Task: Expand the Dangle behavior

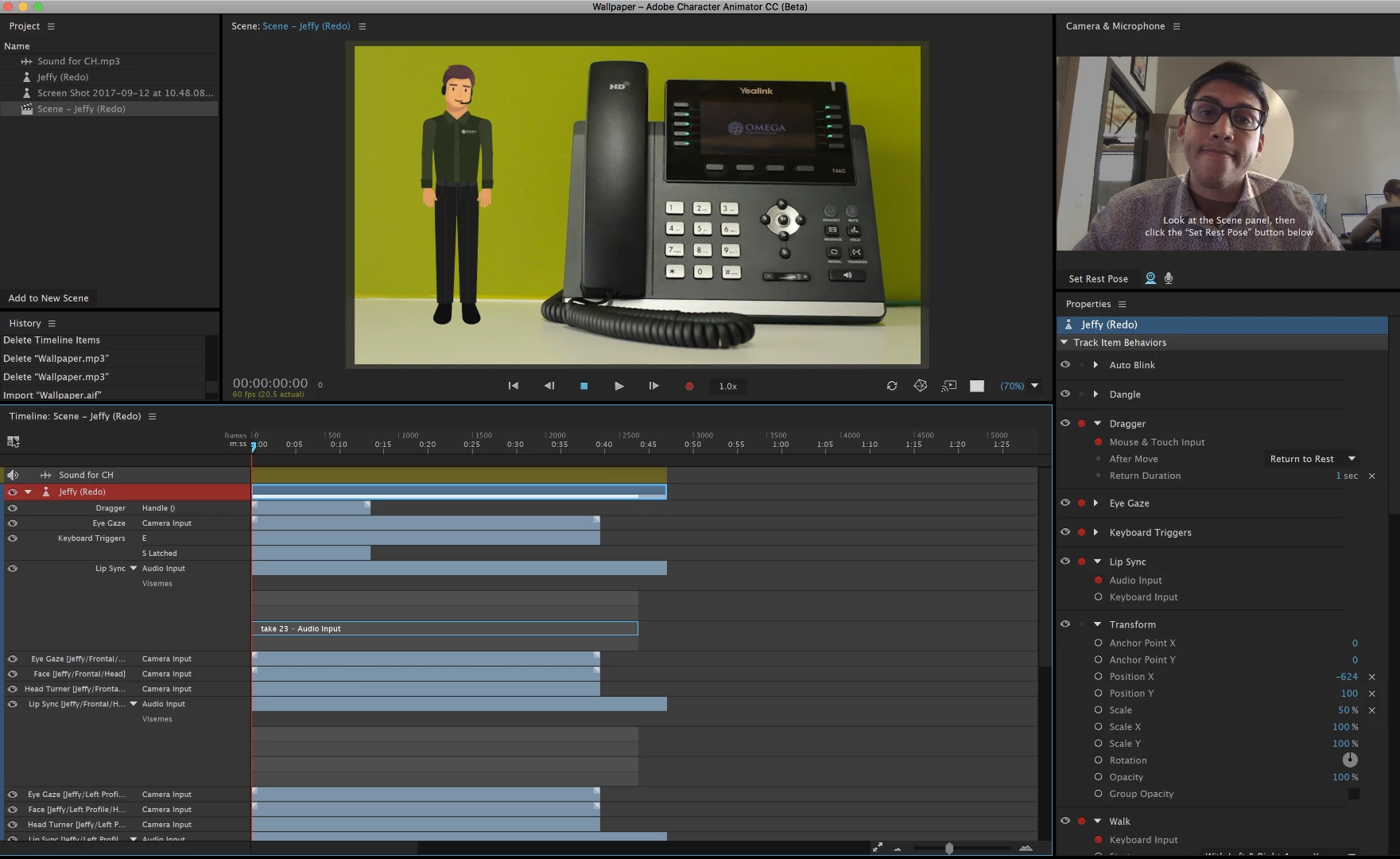Action: pos(1096,395)
